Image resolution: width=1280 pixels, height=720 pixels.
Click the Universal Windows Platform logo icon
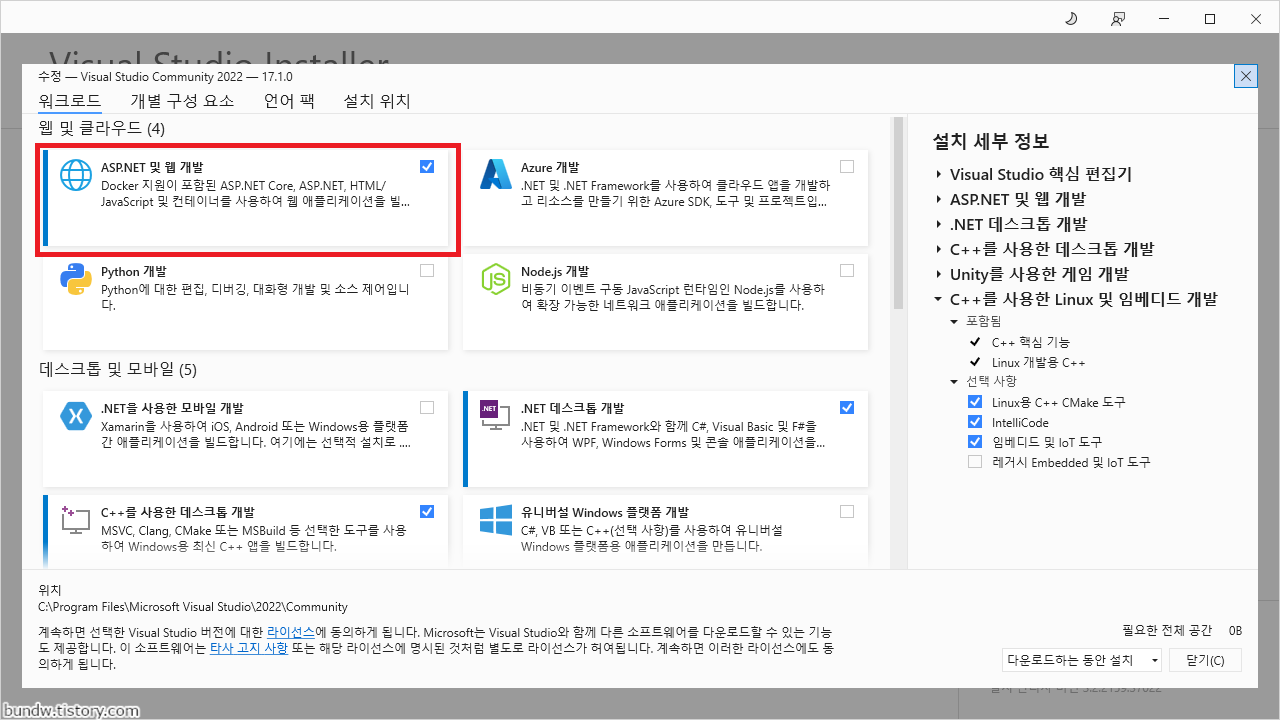(496, 519)
